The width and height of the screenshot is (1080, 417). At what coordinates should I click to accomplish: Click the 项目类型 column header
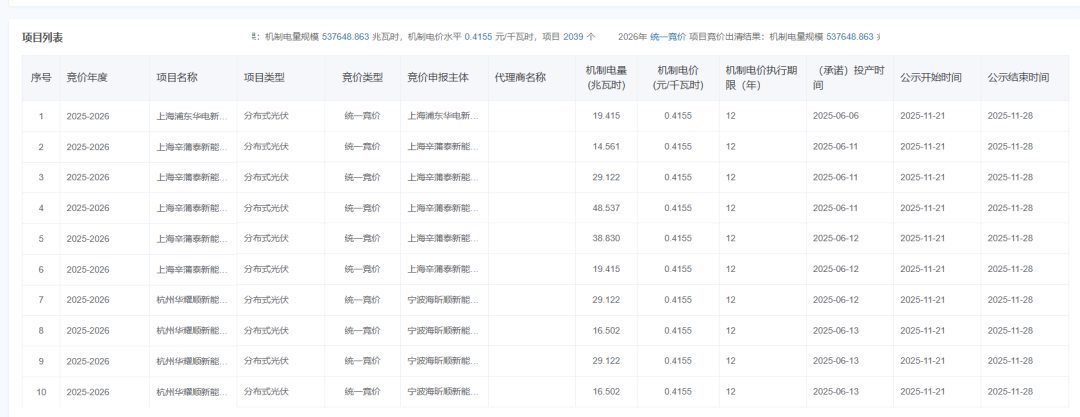[264, 78]
